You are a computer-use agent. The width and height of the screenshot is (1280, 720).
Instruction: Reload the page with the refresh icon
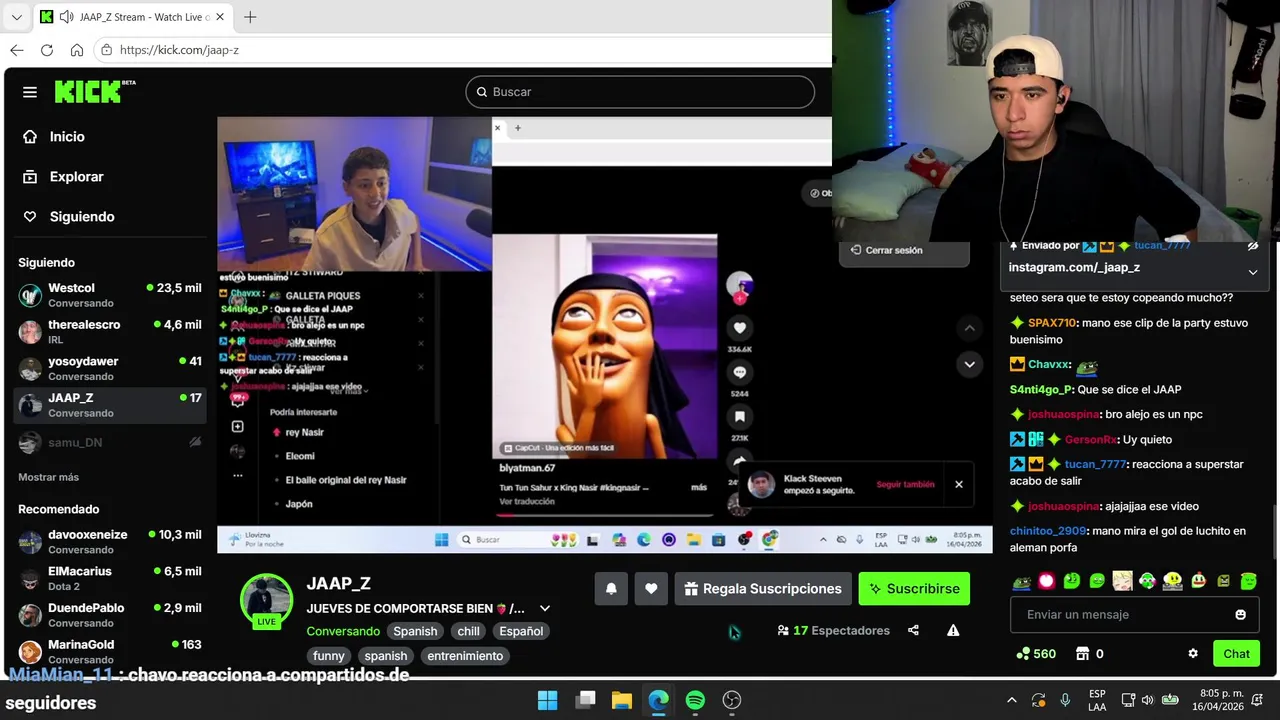(47, 50)
